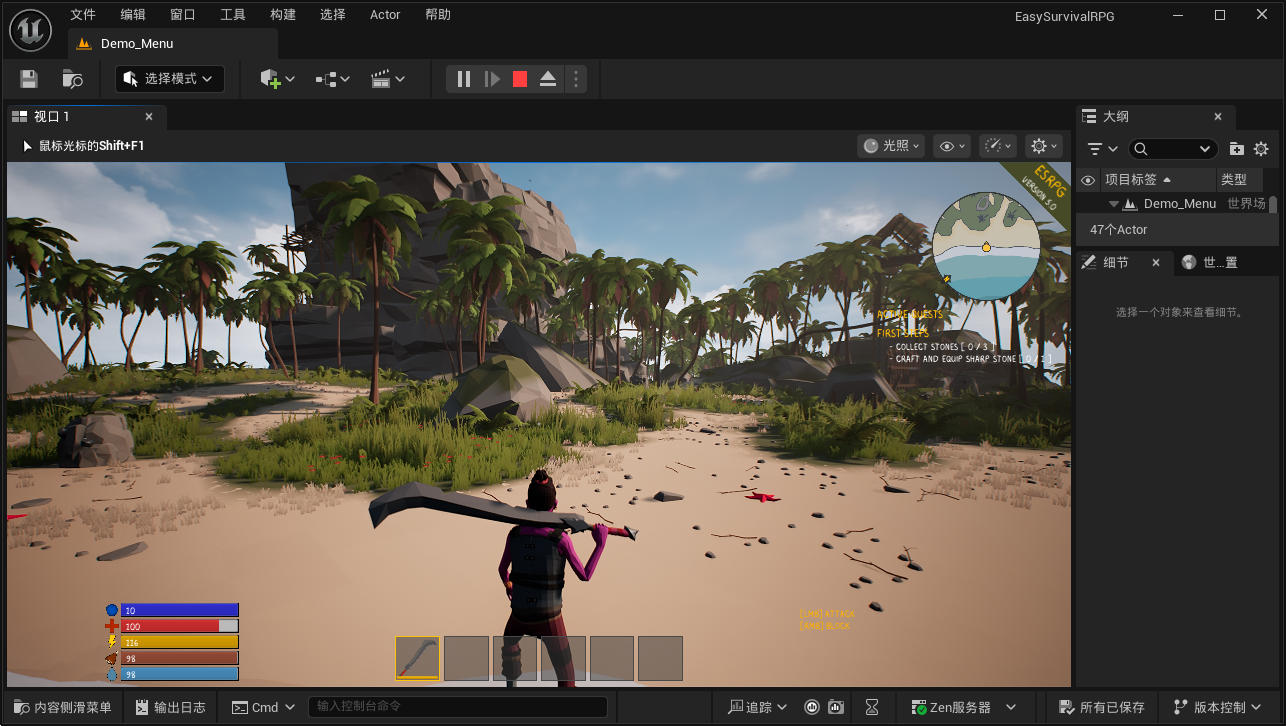Select the 视口 1 viewport tab
The height and width of the screenshot is (726, 1286).
tap(85, 117)
